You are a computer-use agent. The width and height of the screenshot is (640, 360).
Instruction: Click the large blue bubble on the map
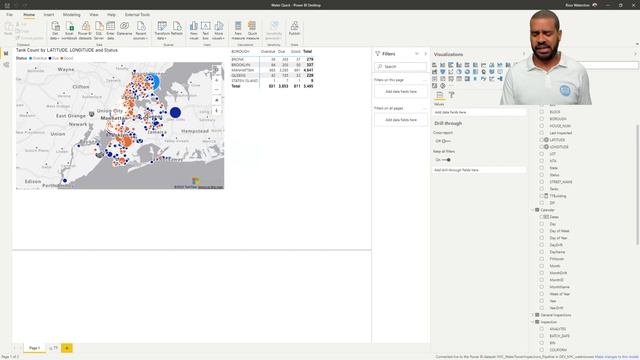[x=176, y=112]
